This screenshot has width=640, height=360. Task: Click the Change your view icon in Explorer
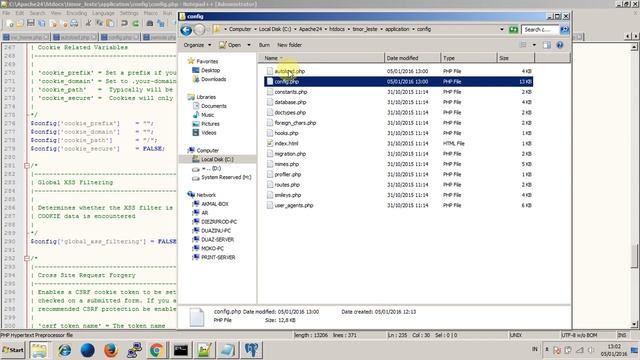[523, 45]
